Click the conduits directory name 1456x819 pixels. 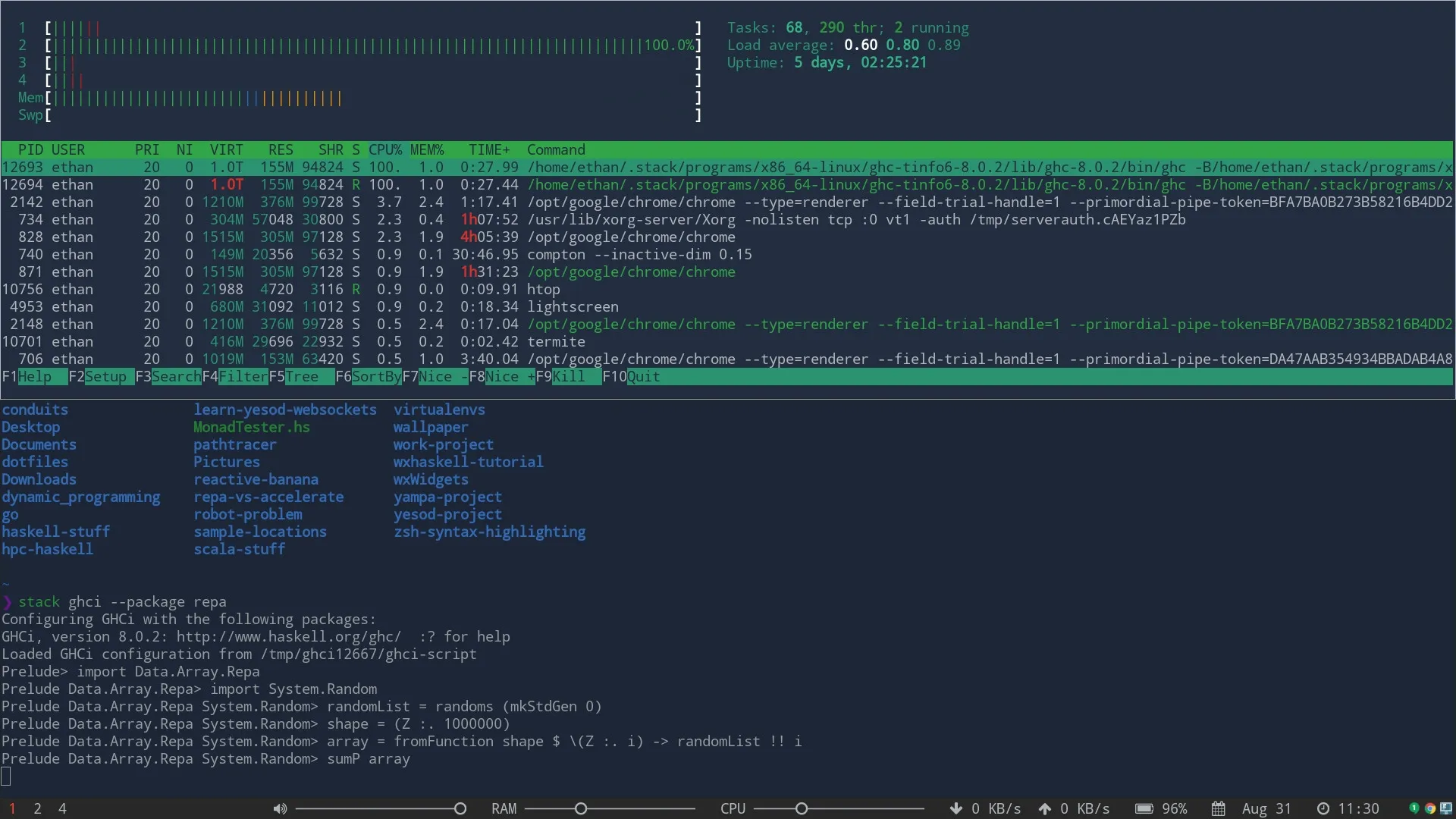pos(35,409)
